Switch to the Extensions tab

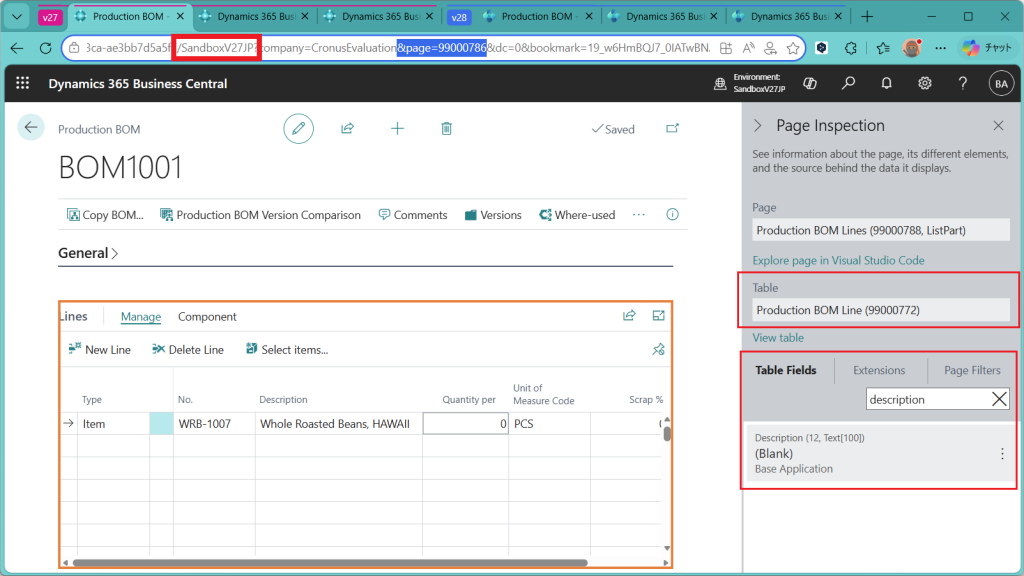coord(878,370)
